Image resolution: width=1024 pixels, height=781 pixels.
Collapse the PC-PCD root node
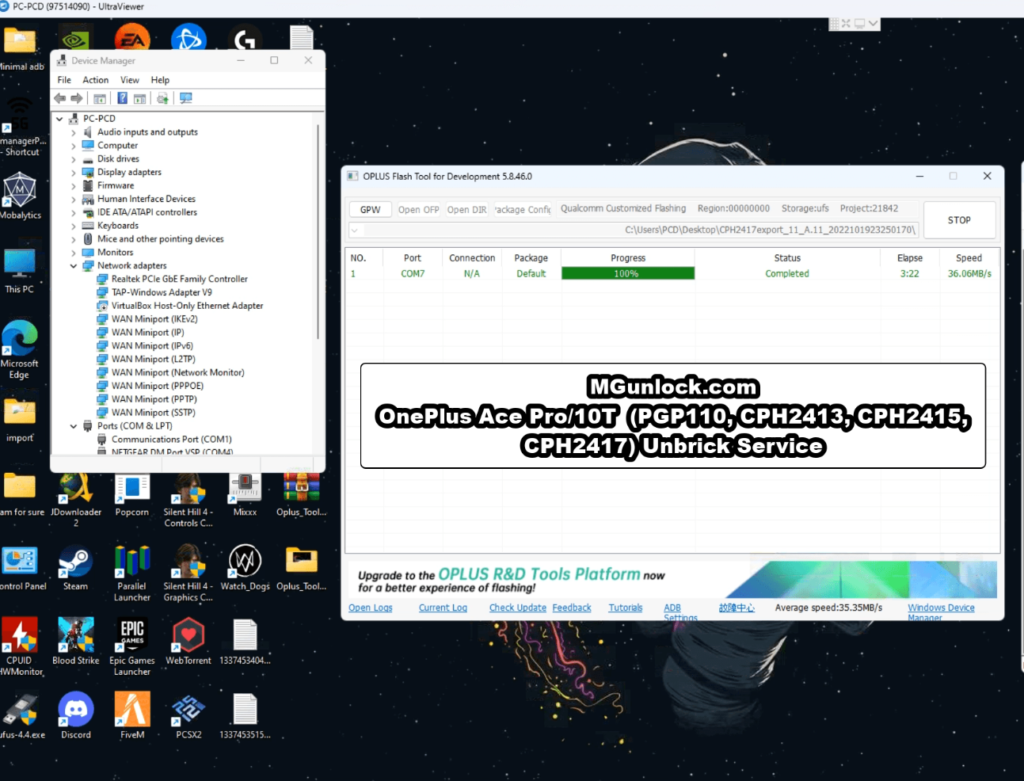pyautogui.click(x=59, y=119)
